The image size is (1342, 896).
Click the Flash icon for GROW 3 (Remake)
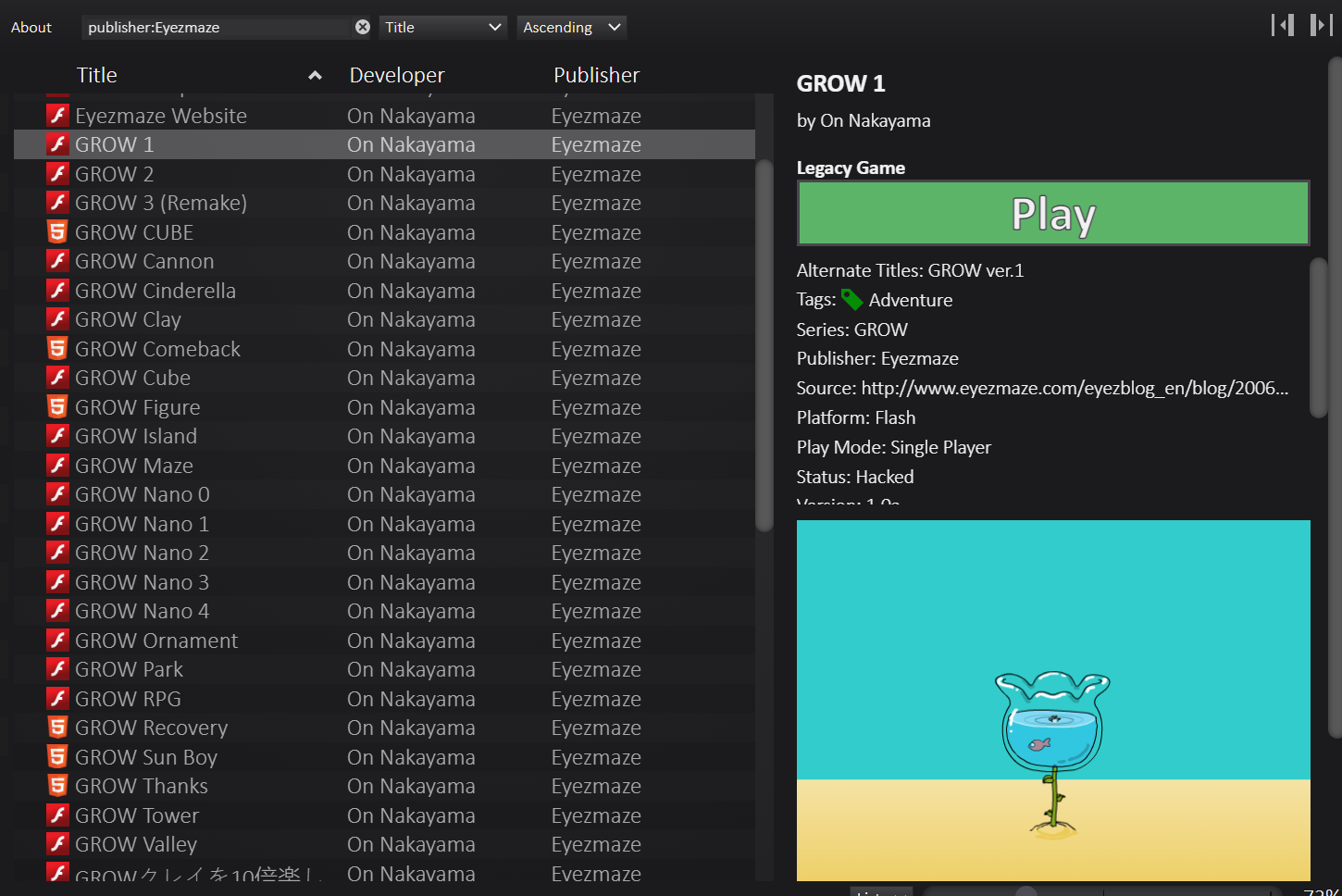click(57, 203)
